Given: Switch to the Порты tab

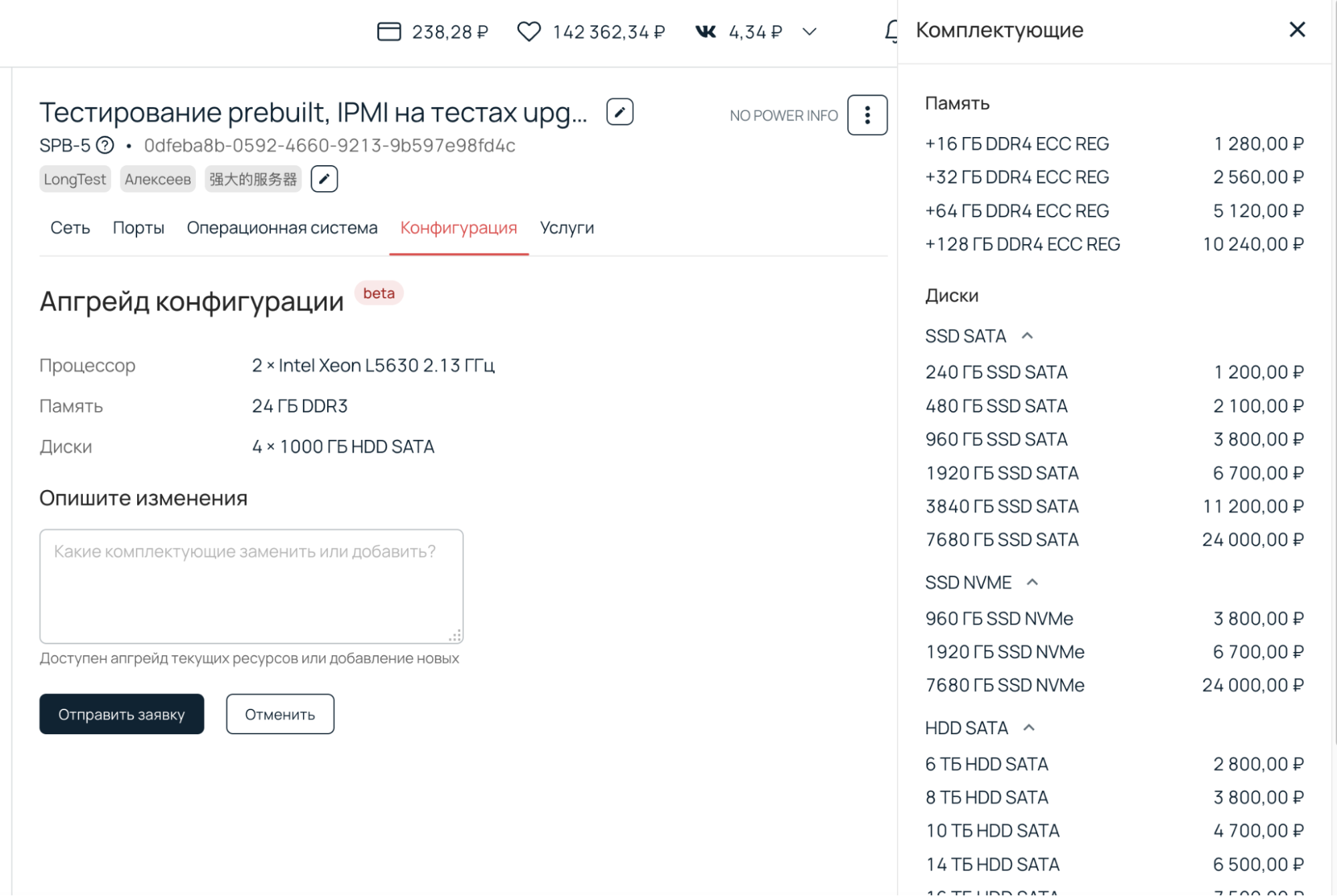Looking at the screenshot, I should [138, 228].
